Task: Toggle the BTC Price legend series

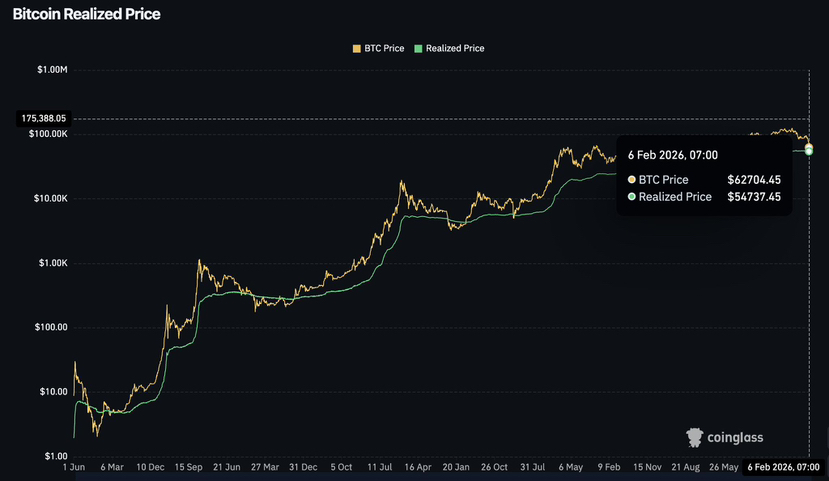Action: [x=379, y=49]
